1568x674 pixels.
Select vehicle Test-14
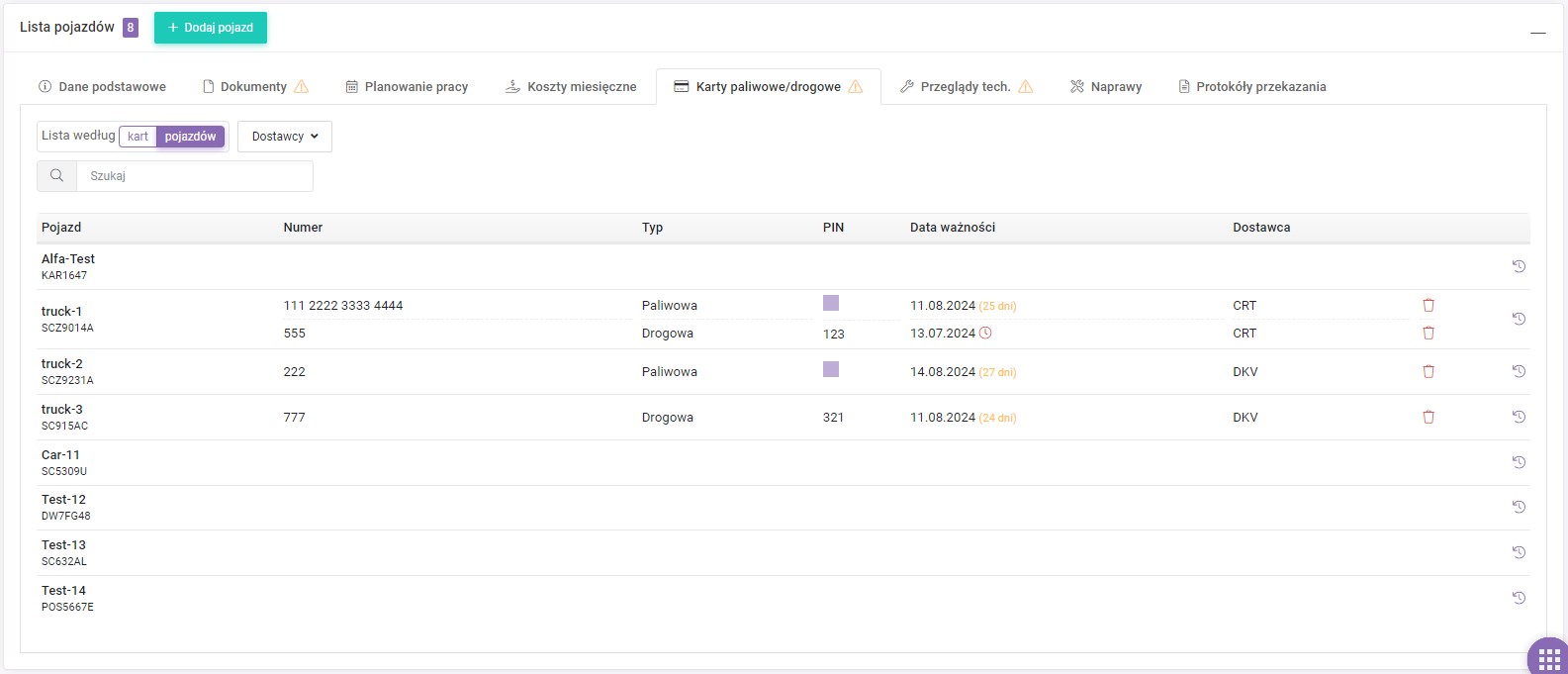[x=63, y=590]
